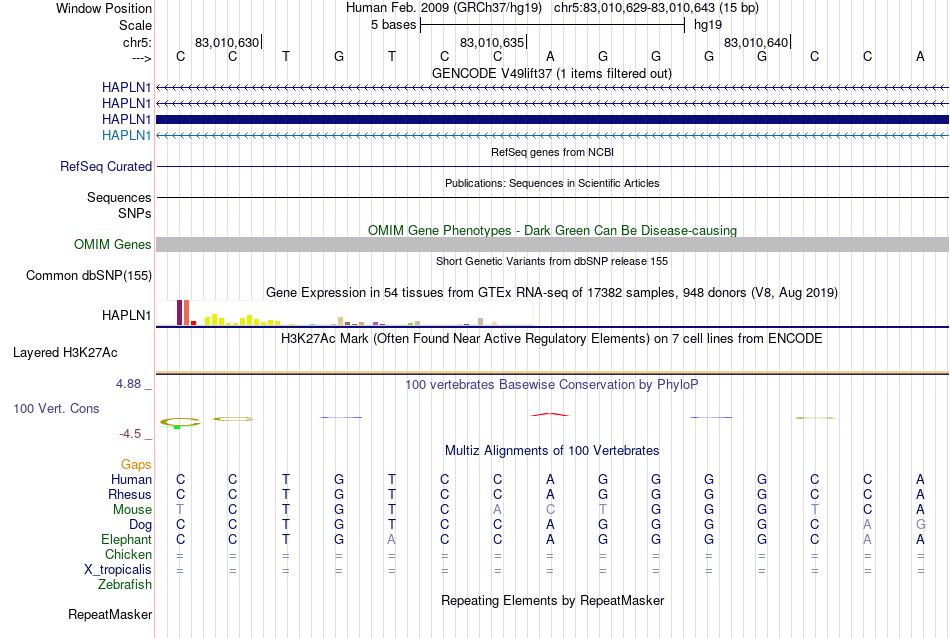Click Multiz Alignments of 100 Vertebrates title

click(x=552, y=450)
